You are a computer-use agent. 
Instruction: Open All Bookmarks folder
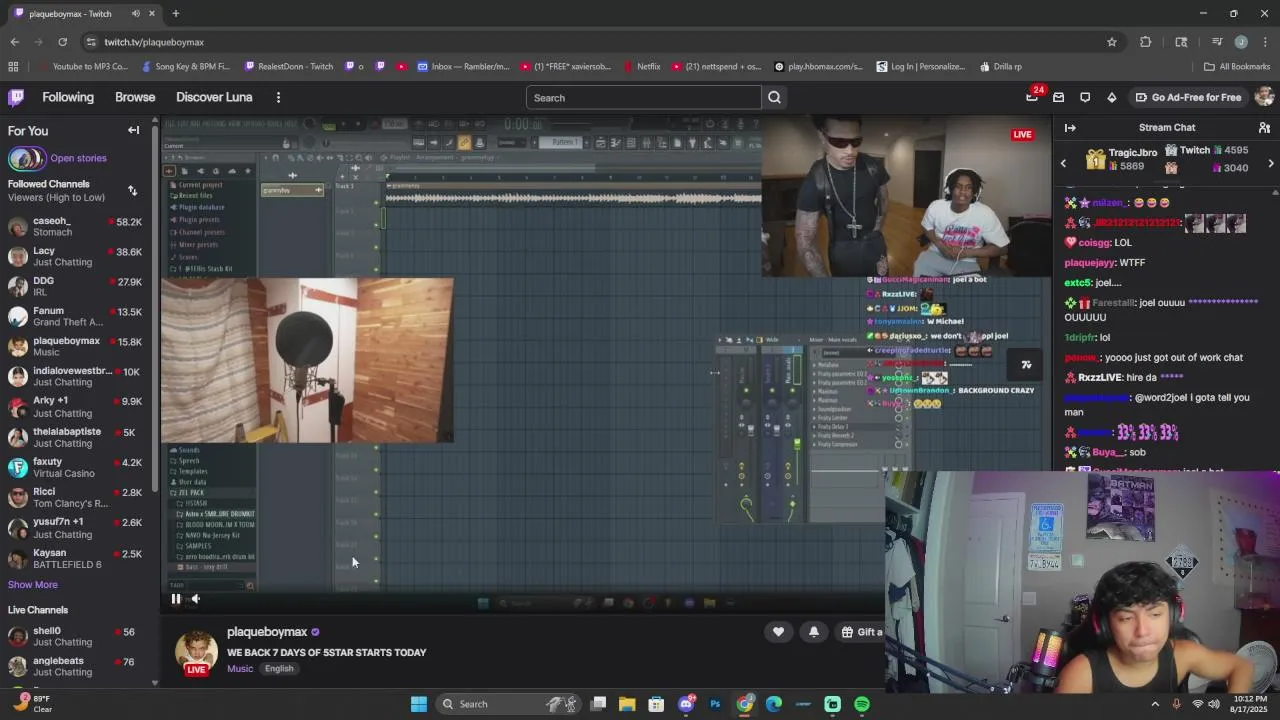pos(1237,67)
